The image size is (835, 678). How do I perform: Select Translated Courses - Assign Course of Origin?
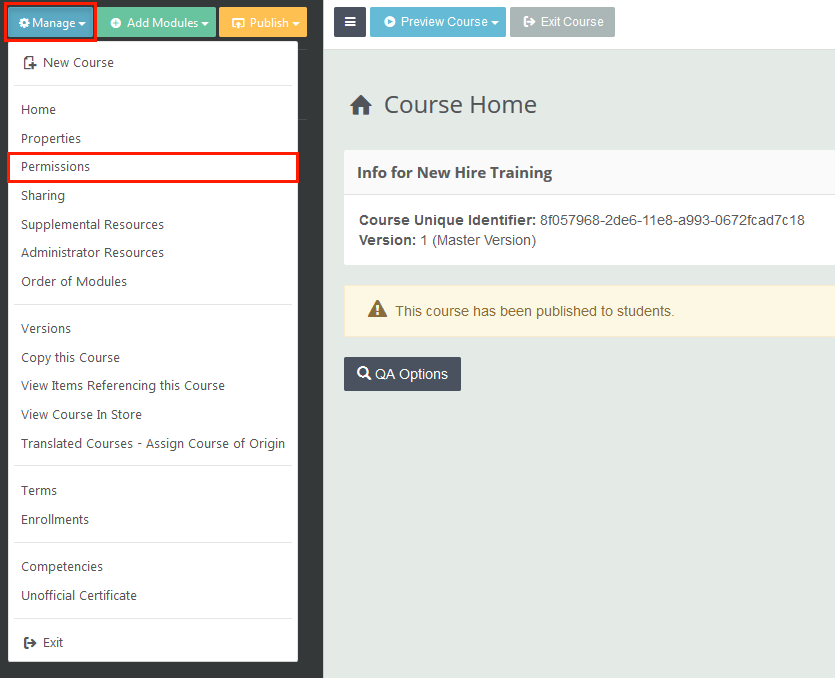pyautogui.click(x=153, y=444)
